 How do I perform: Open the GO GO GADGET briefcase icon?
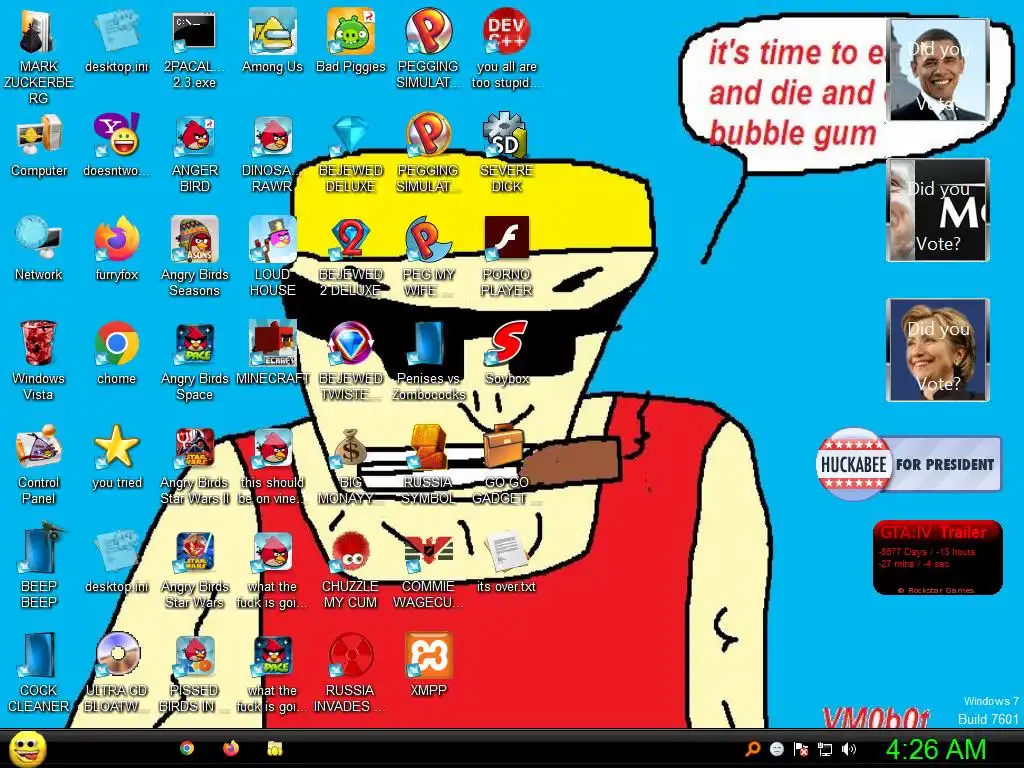pyautogui.click(x=506, y=448)
